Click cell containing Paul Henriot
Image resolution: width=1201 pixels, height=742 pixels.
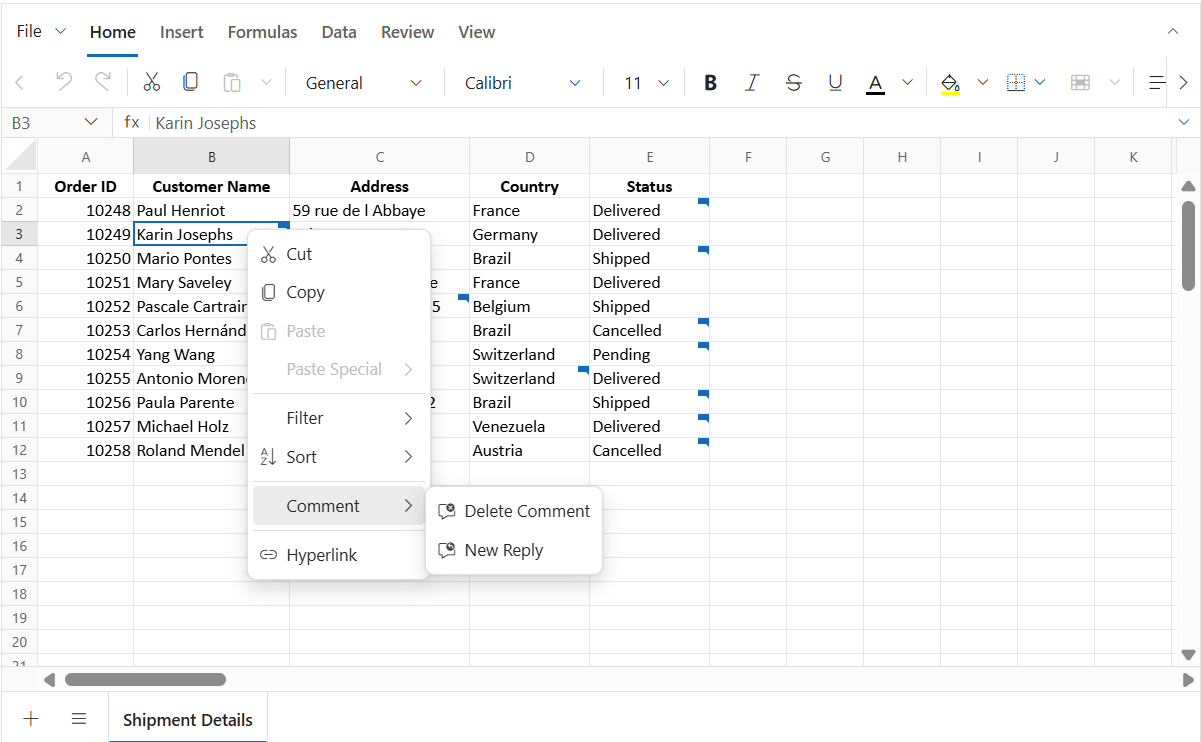211,210
